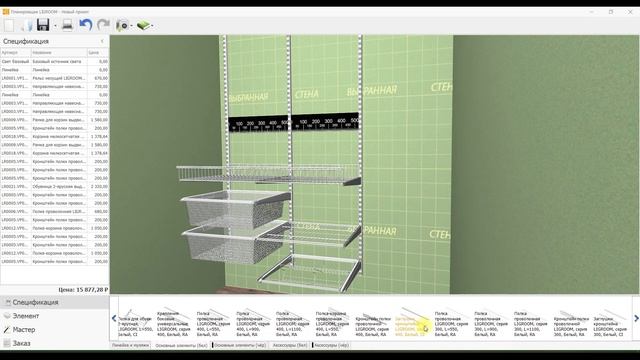Screen dimensions: 640x360
Task: Pick Крепление боковое универсальное catalog item
Action: coord(173,322)
